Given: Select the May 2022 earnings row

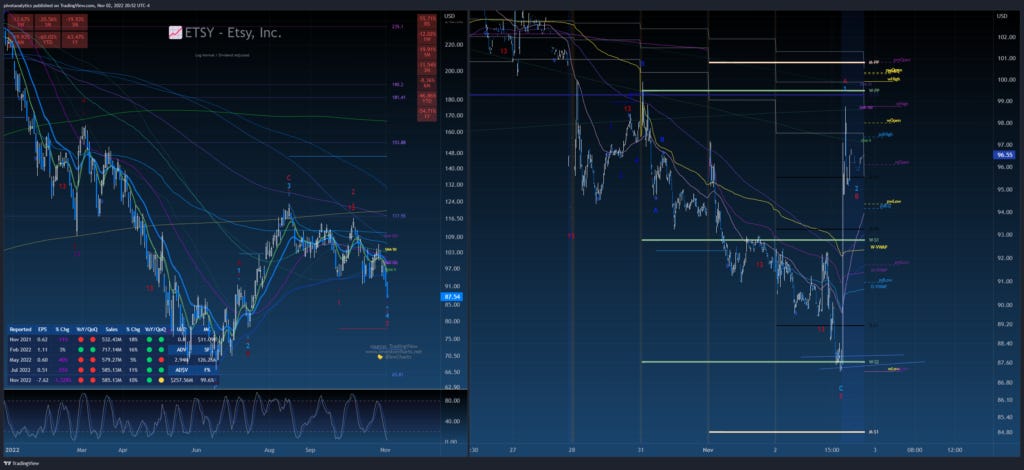Looking at the screenshot, I should pos(114,360).
